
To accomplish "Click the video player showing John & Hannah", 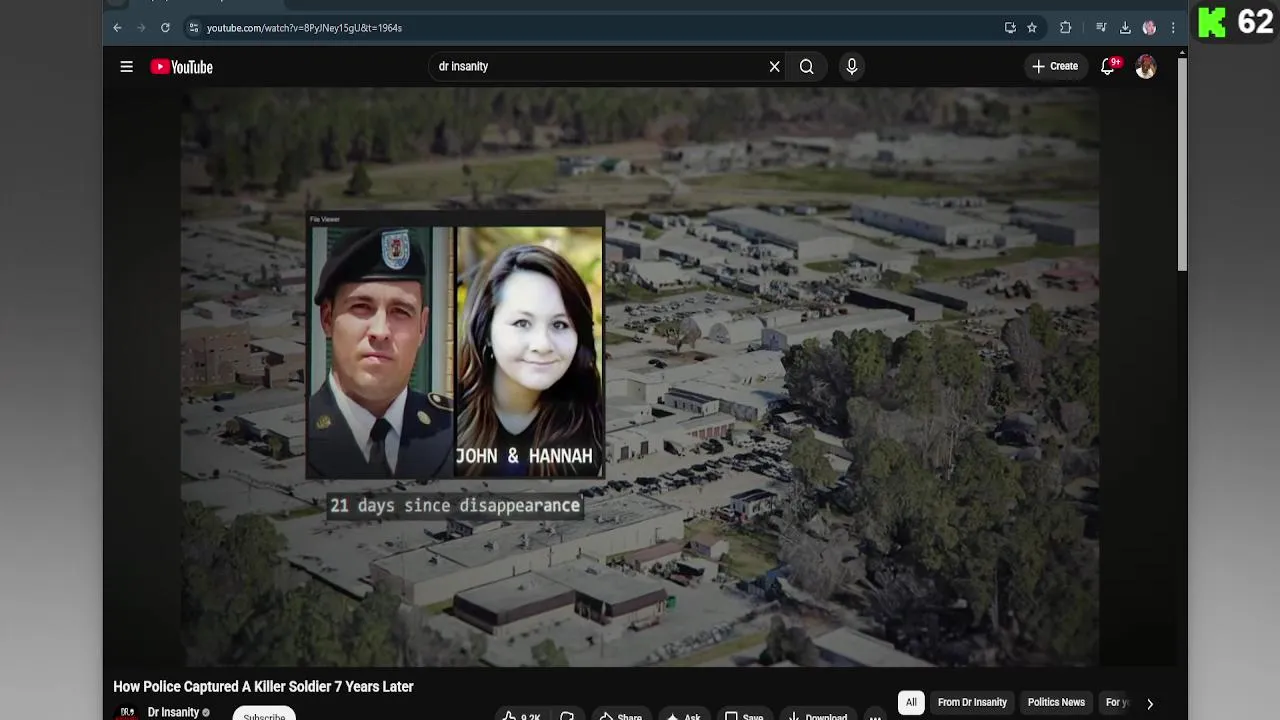I will click(640, 377).
